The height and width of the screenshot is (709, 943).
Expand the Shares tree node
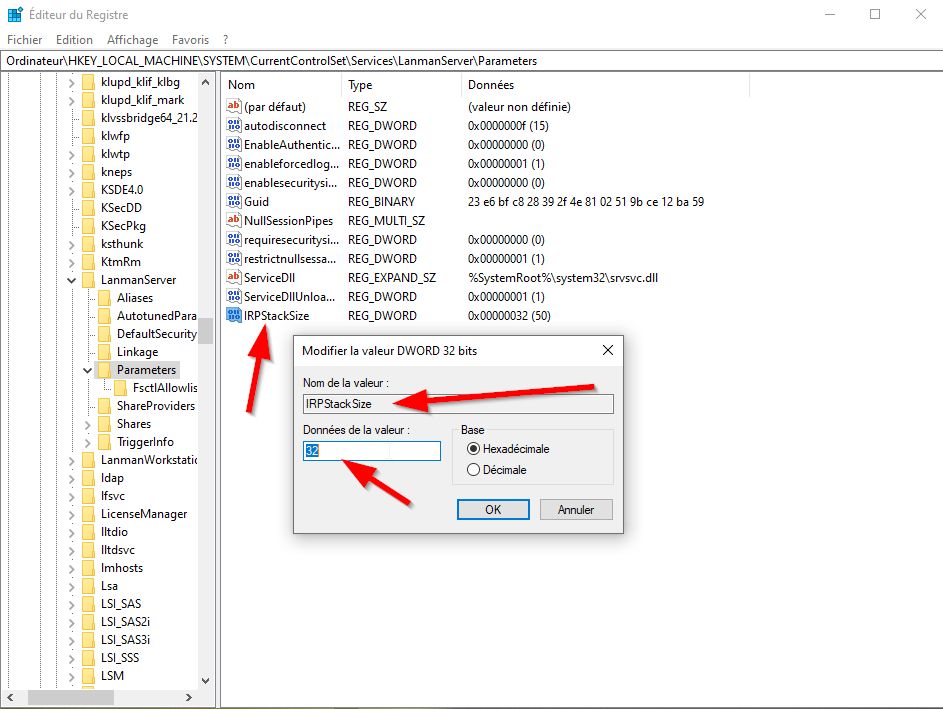(x=87, y=425)
